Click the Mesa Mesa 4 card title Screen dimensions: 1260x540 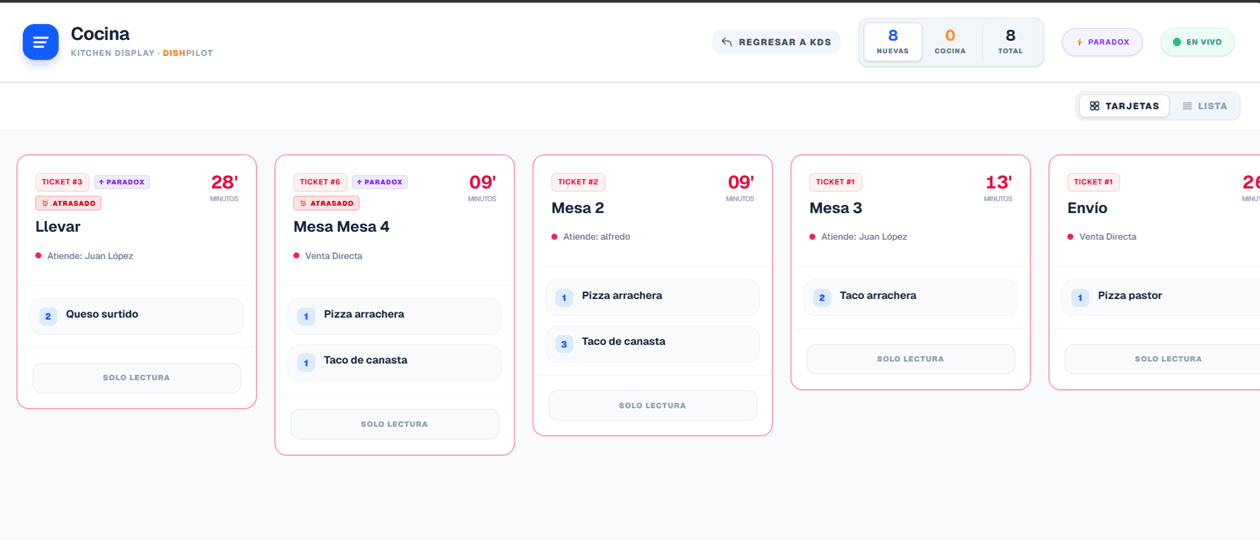click(x=341, y=227)
